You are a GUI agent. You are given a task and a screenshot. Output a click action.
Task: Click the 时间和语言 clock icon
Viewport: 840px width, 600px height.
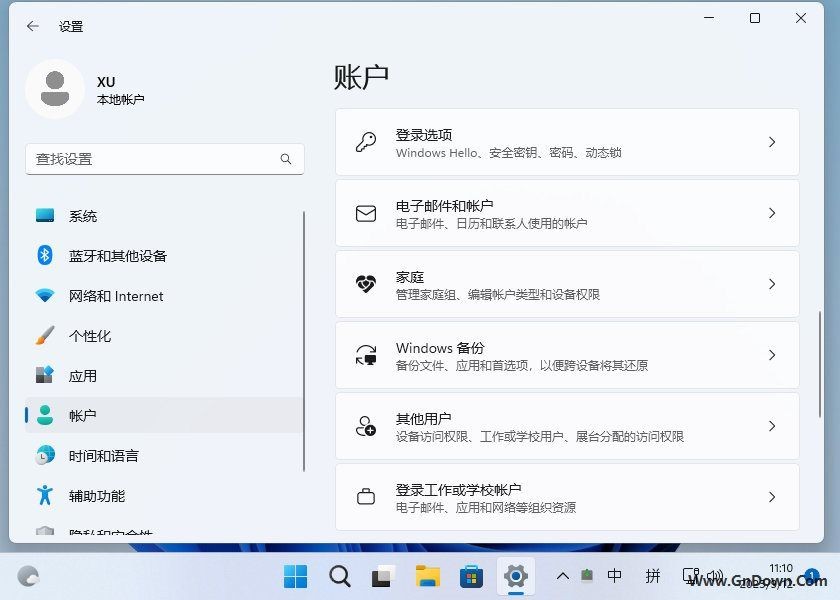click(44, 456)
